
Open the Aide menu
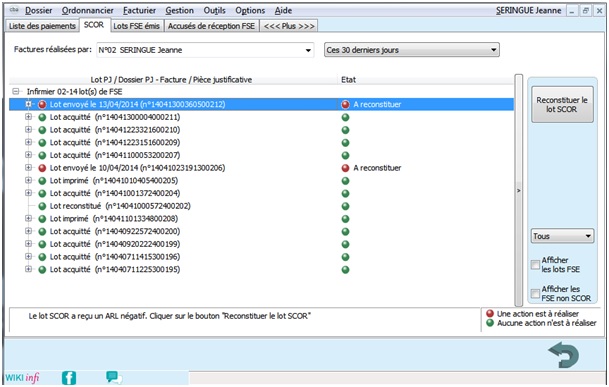tap(283, 10)
